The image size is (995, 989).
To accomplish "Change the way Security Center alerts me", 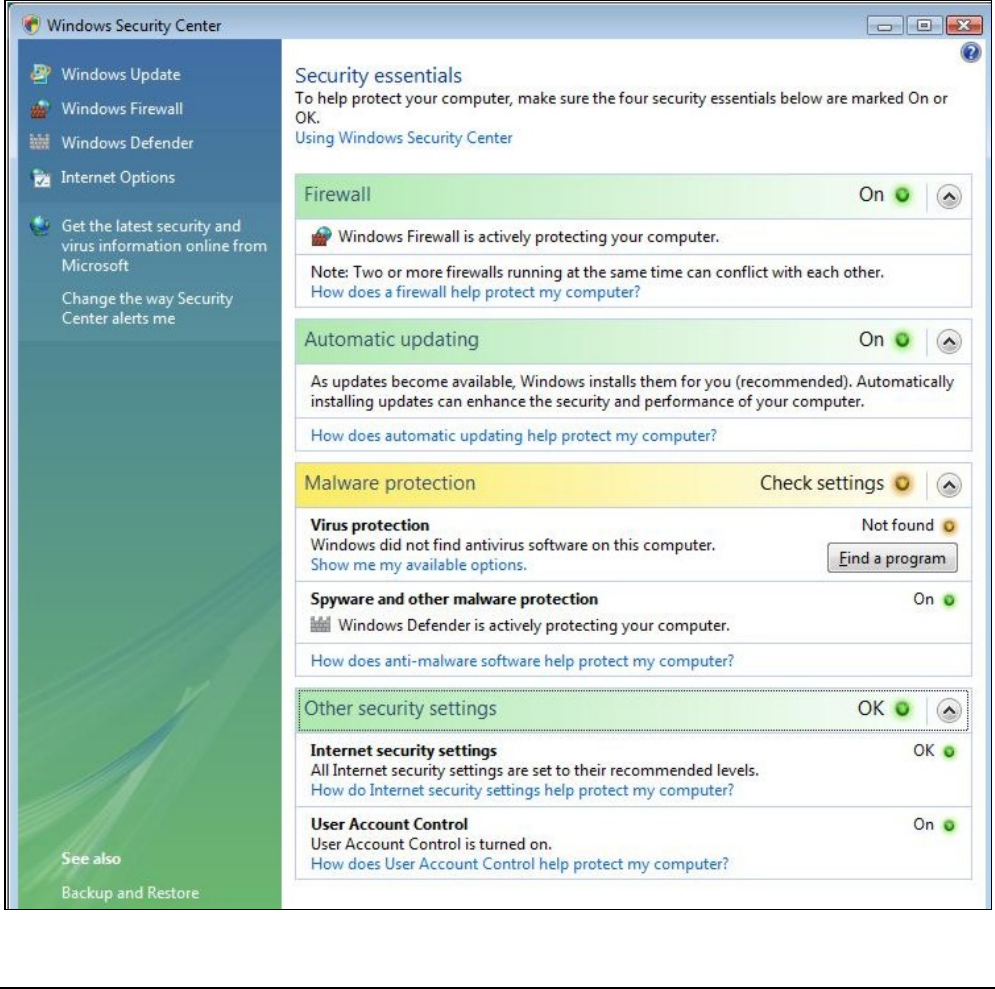I will point(147,308).
